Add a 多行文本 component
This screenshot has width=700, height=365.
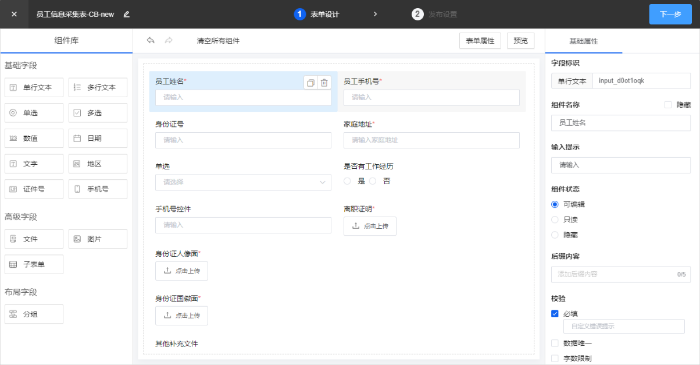[98, 87]
